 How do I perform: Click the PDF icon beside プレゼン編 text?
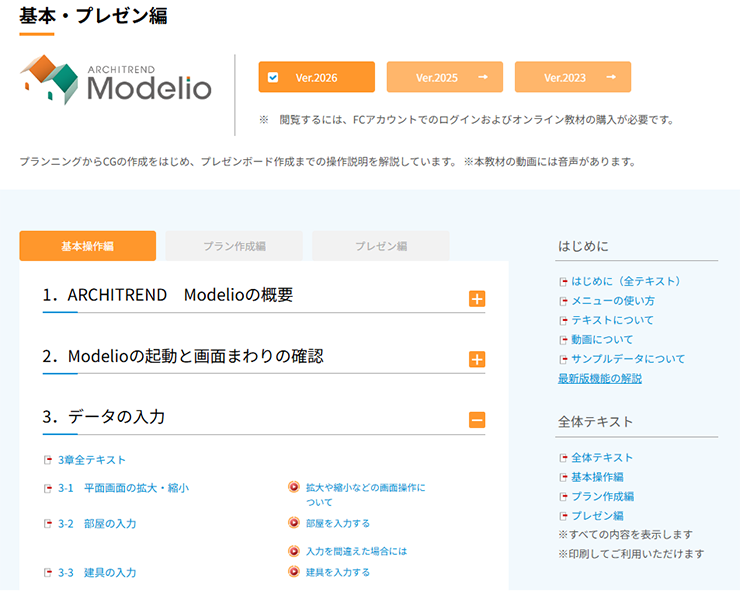564,516
